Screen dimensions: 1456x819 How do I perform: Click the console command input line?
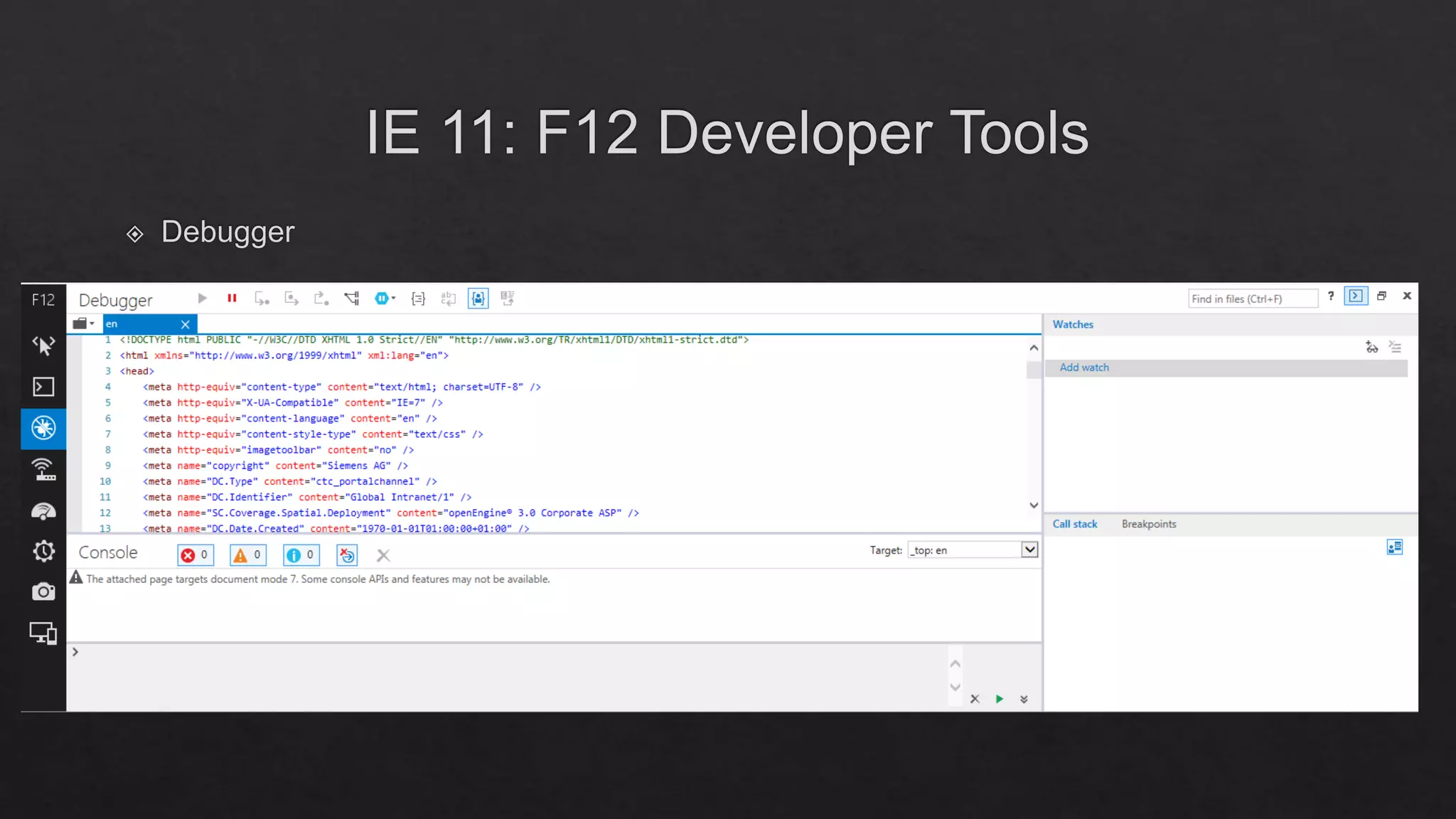tap(508, 675)
